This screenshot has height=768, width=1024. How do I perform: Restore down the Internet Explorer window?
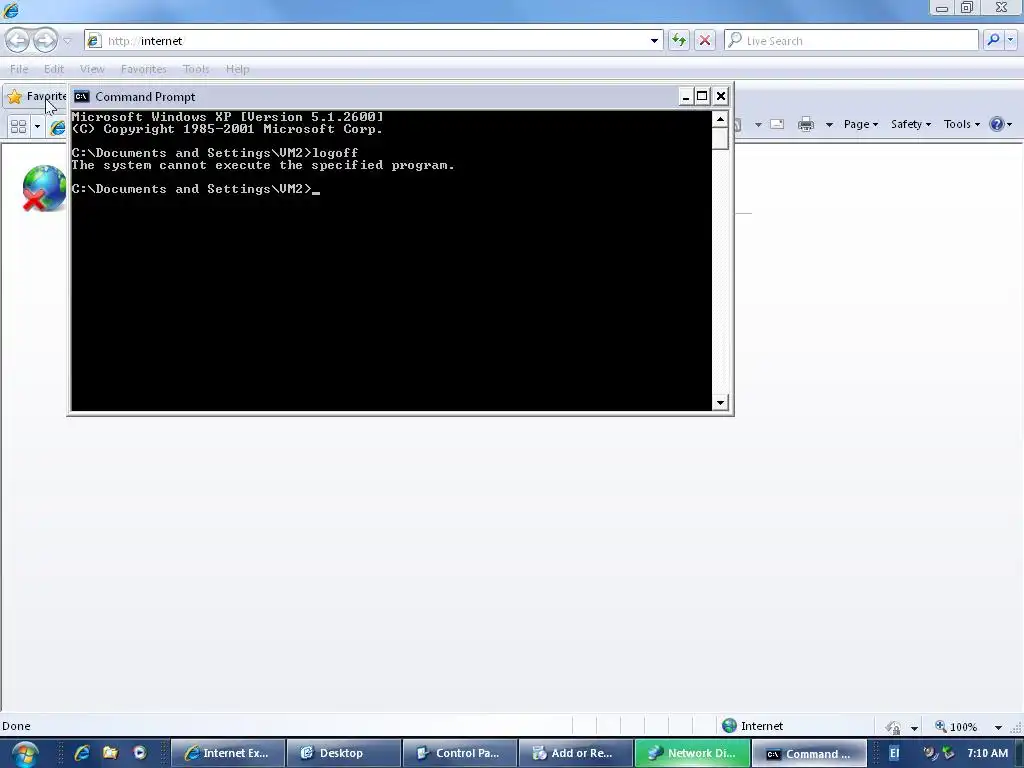point(967,8)
